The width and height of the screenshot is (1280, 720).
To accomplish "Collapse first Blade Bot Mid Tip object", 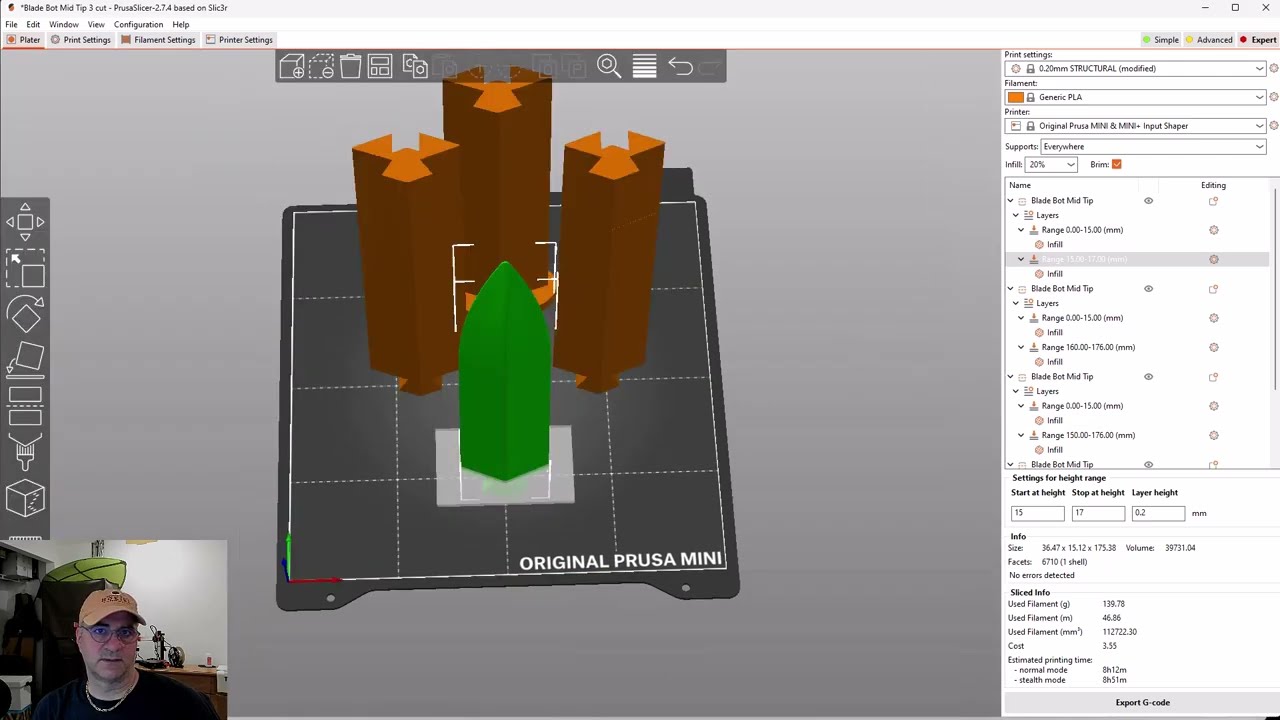I will [x=1010, y=201].
